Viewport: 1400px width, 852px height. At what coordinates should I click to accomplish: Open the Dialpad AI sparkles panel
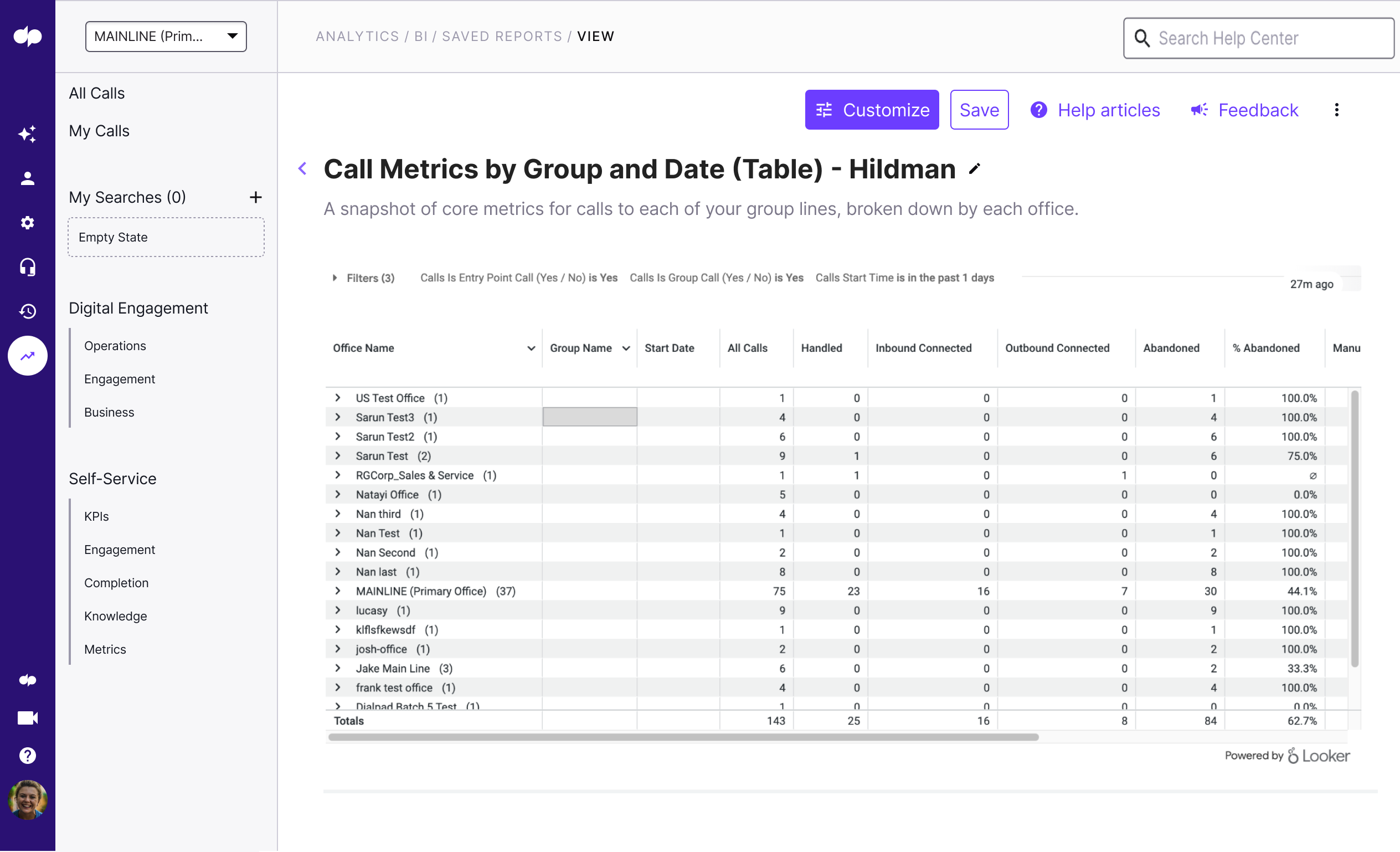tap(27, 134)
